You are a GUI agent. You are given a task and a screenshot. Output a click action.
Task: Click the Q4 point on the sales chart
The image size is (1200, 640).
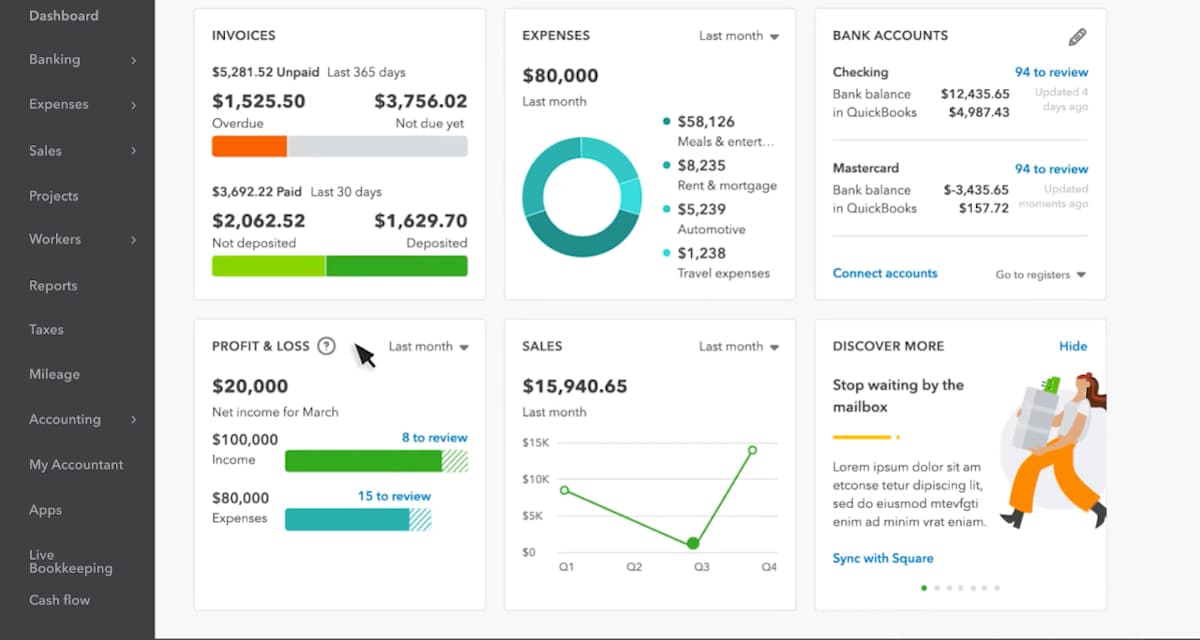tap(753, 451)
